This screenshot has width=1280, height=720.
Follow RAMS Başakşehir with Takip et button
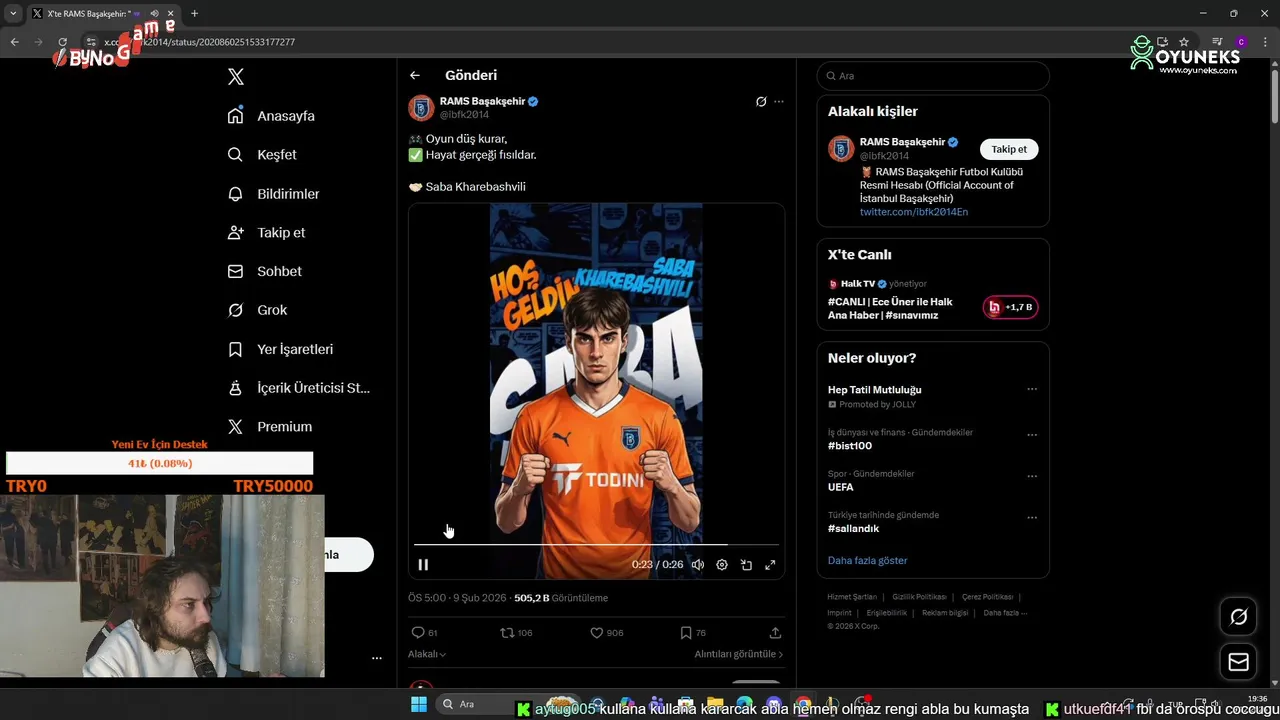coord(1009,149)
